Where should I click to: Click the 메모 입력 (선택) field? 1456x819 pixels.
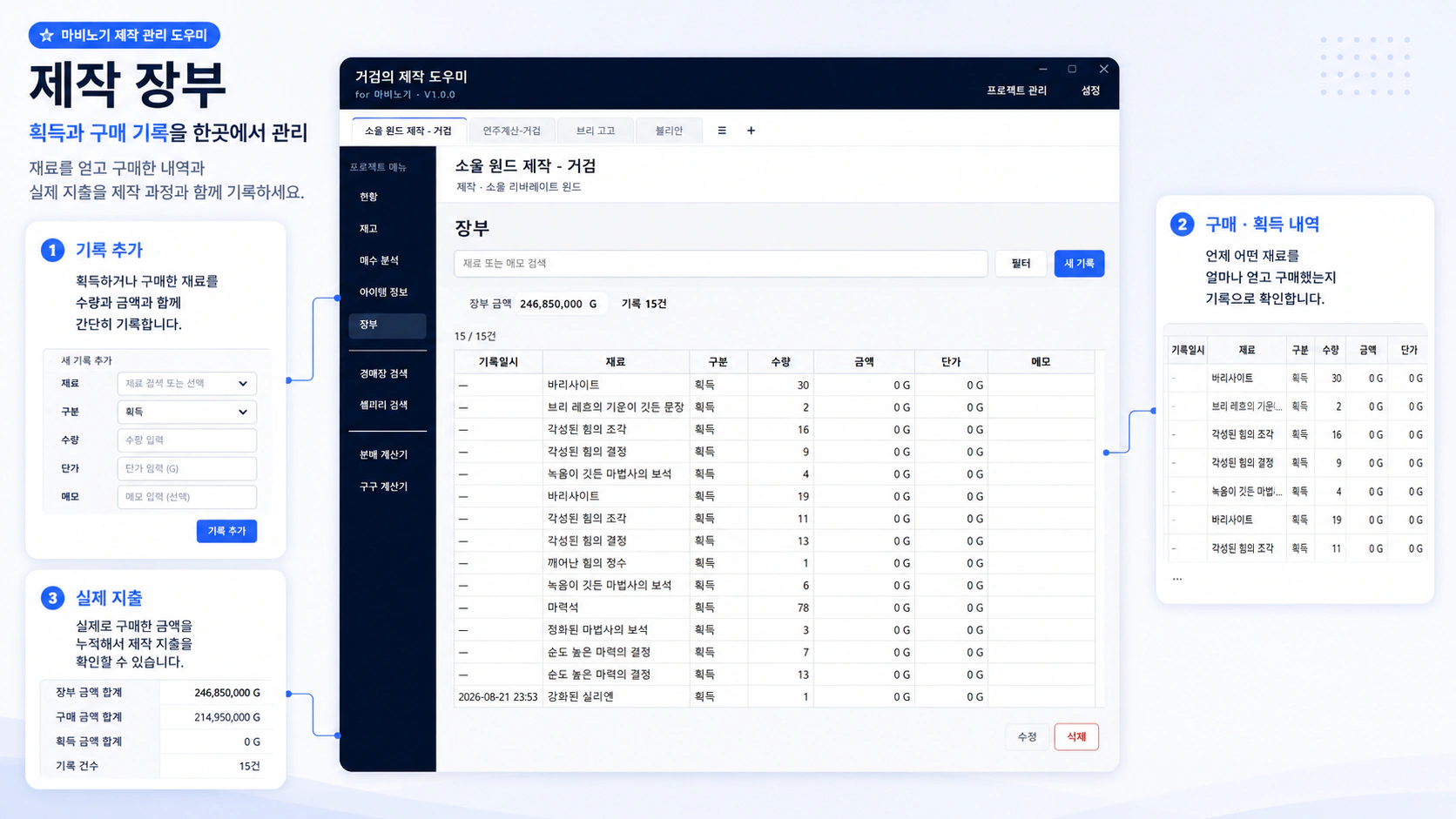click(186, 497)
